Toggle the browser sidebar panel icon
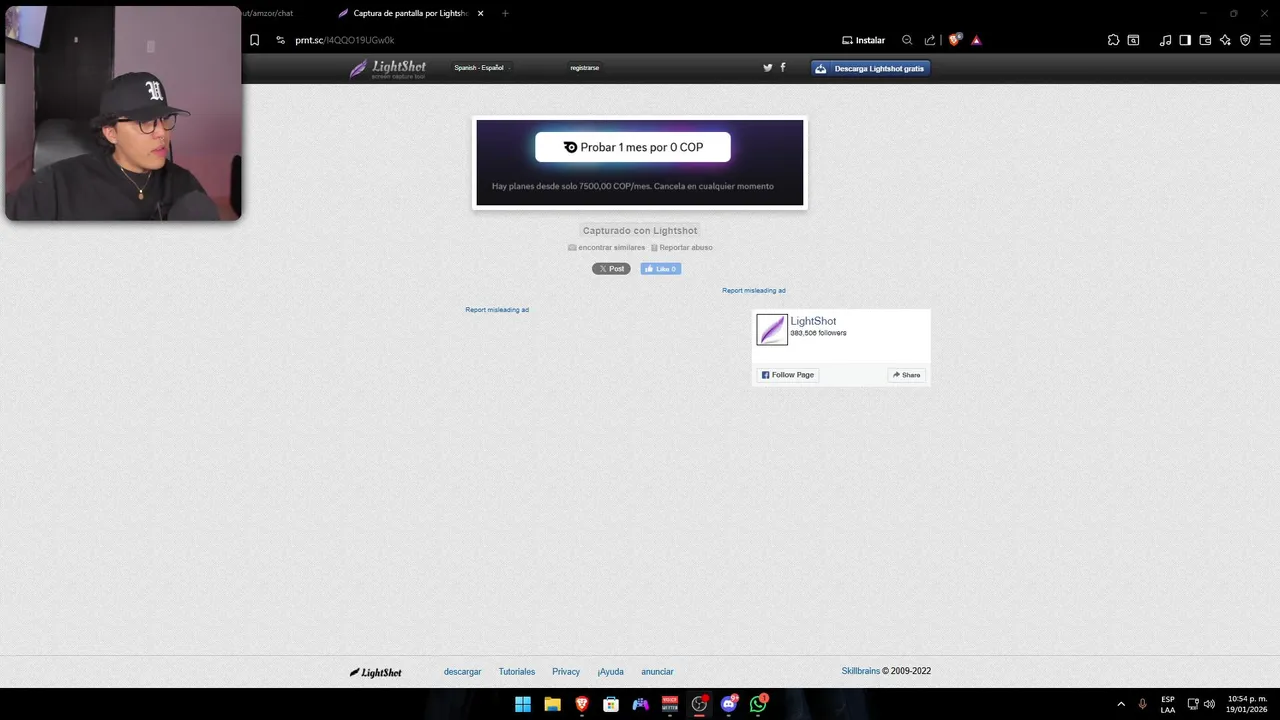This screenshot has height=720, width=1280. [x=1185, y=40]
